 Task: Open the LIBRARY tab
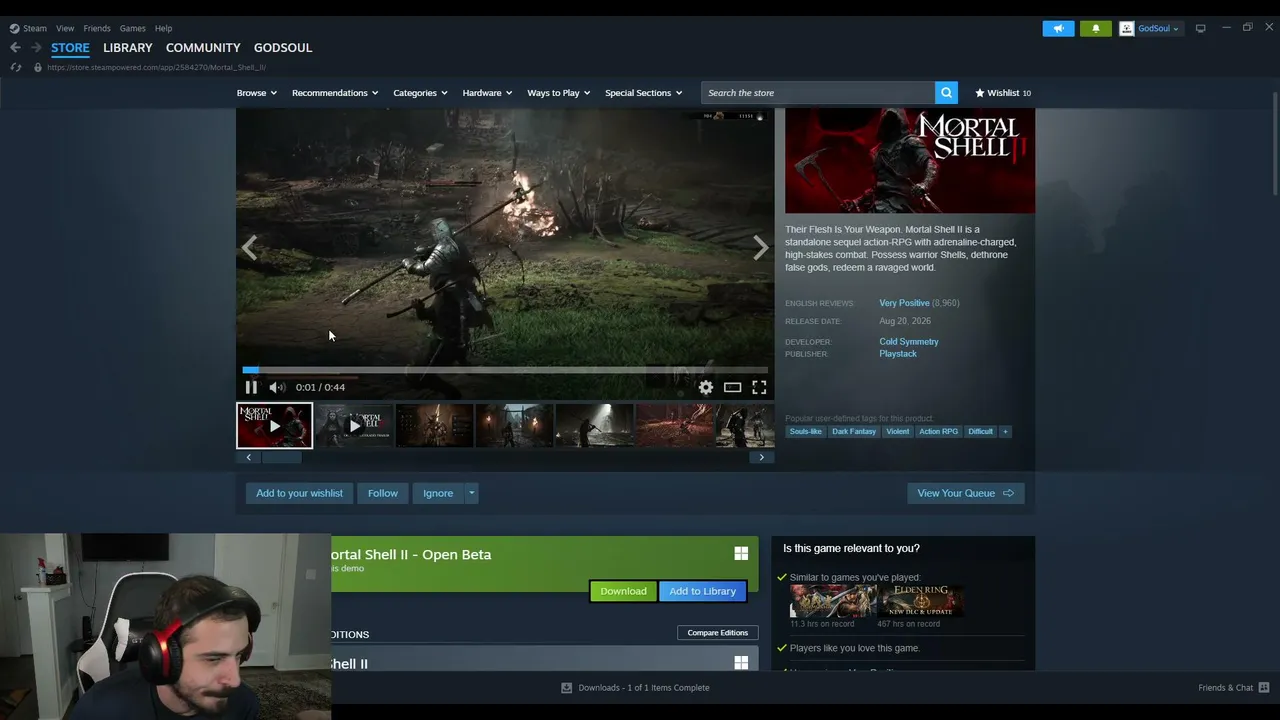click(128, 47)
